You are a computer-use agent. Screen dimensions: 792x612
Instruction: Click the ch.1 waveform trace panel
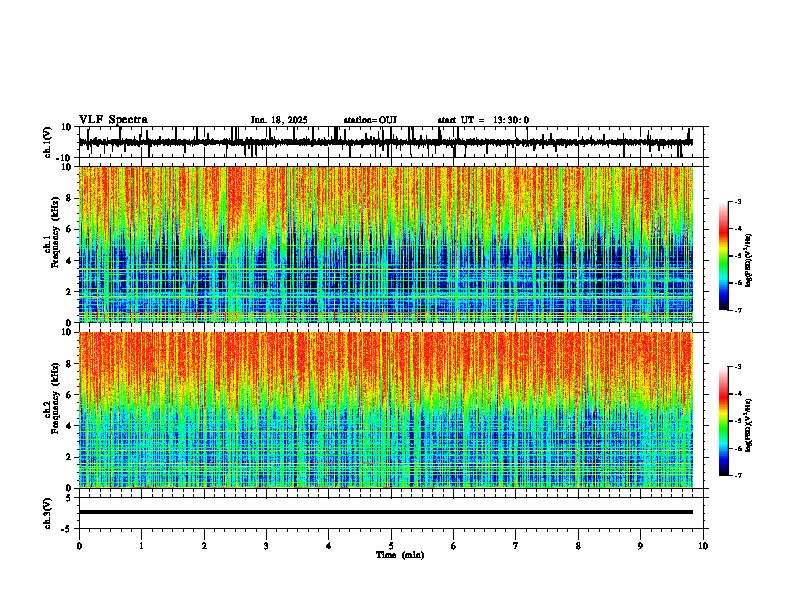click(391, 142)
